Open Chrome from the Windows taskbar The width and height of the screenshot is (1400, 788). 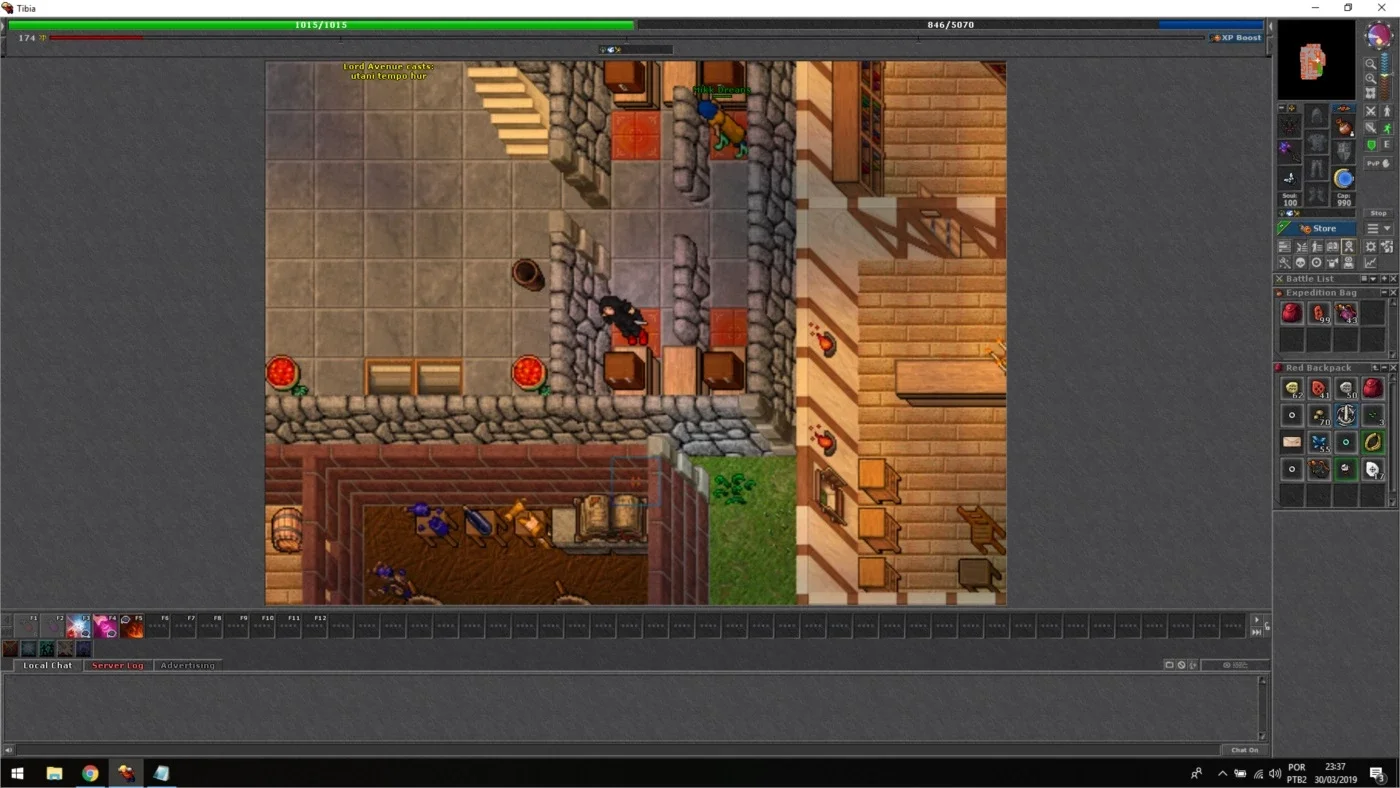point(90,773)
